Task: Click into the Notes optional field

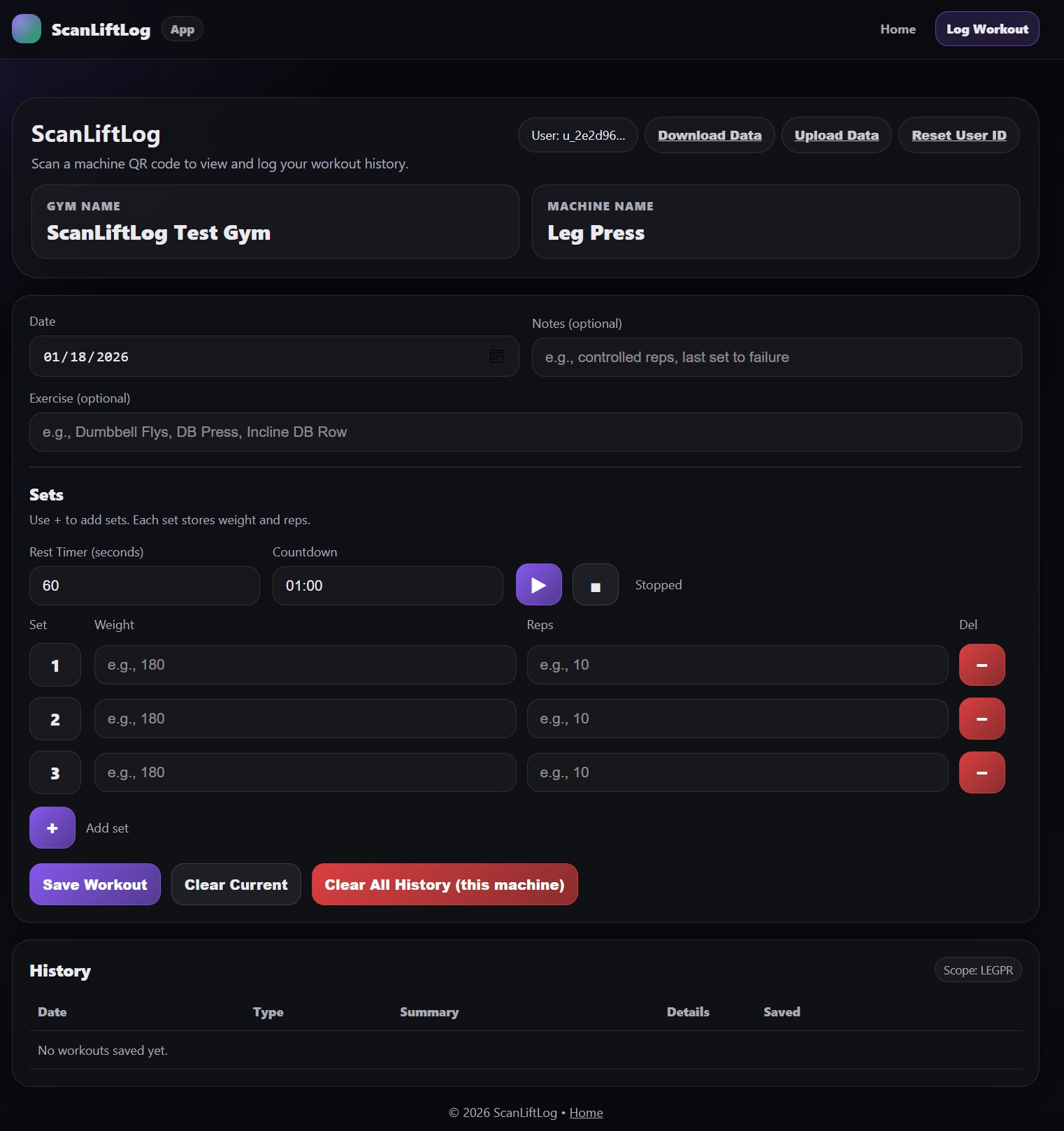Action: tap(777, 357)
